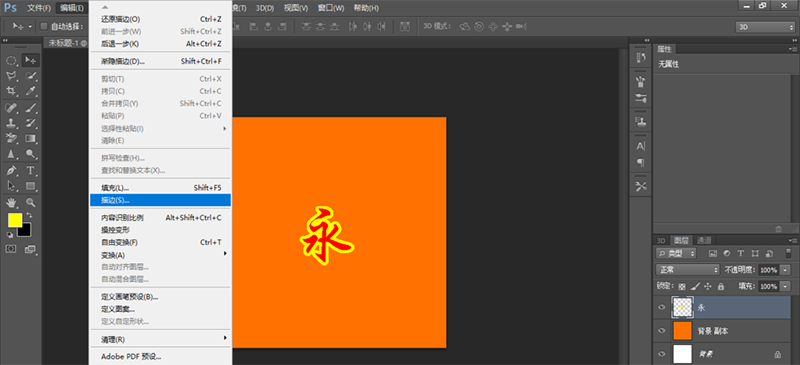Viewport: 800px width, 365px height.
Task: Open the tool preset picker arrow
Action: pos(30,27)
